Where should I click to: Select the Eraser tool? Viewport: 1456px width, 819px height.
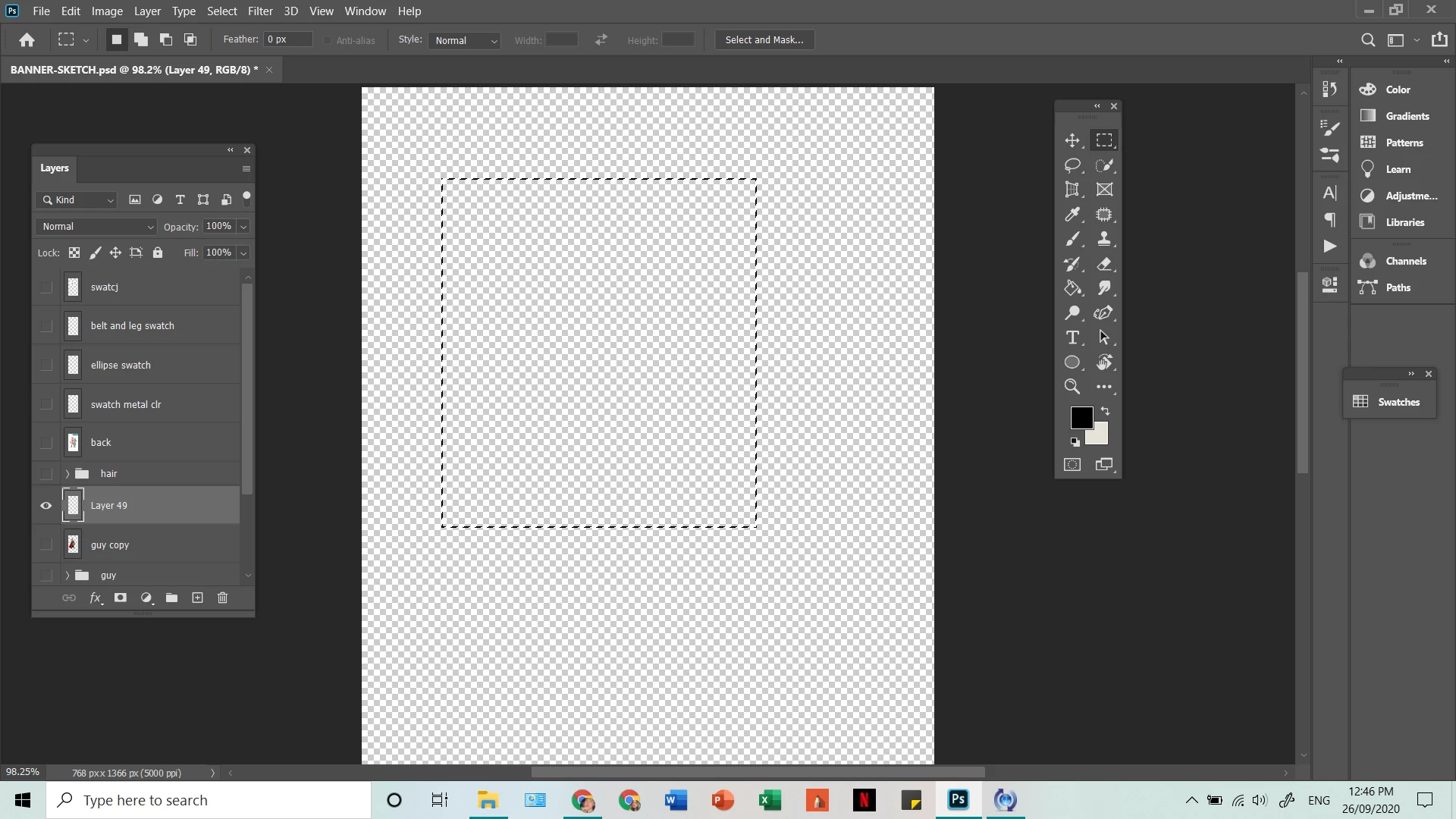click(x=1104, y=264)
